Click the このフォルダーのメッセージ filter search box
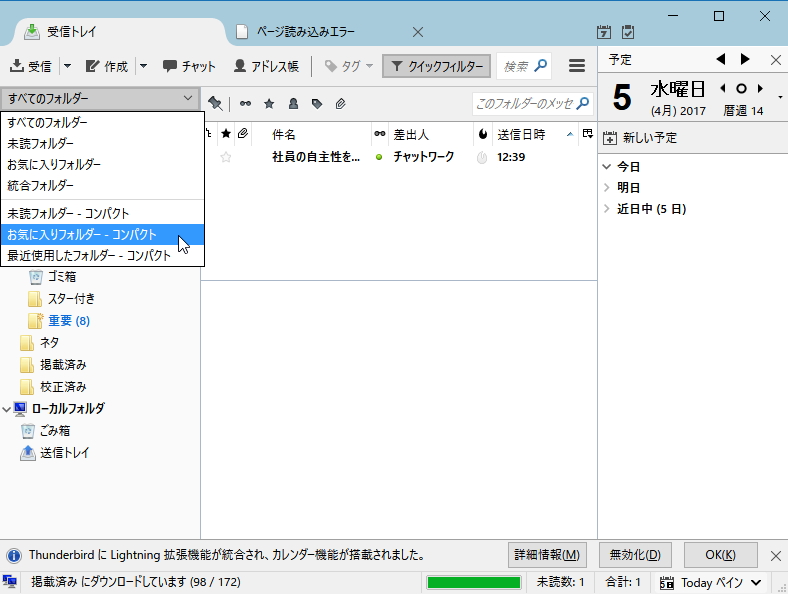Screen dimensions: 788x594 tap(532, 104)
